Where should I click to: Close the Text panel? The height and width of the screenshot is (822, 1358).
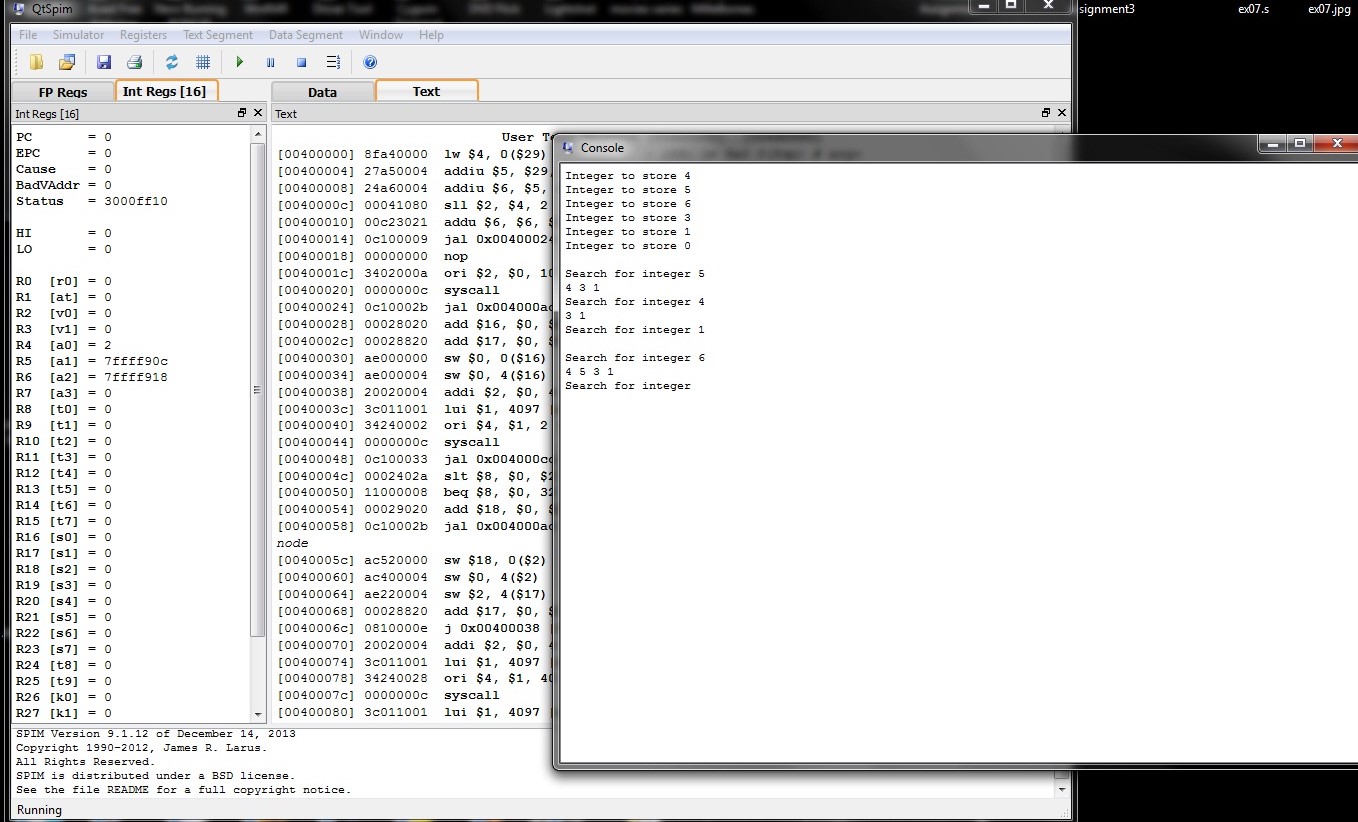pos(1061,114)
